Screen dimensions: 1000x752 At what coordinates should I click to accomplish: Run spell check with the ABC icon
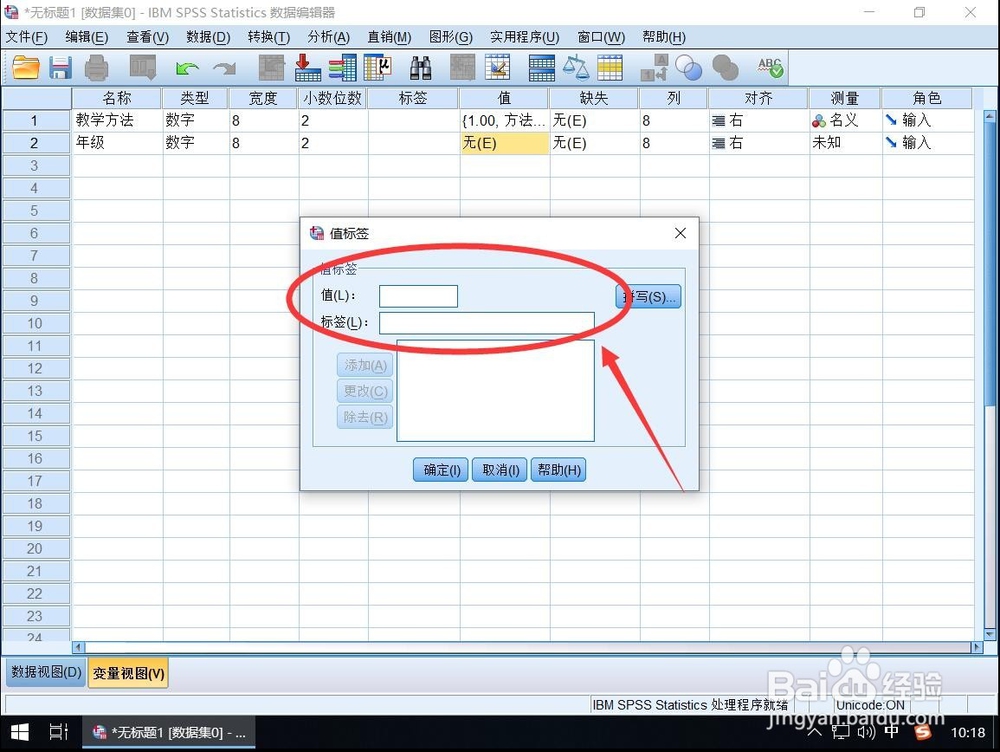pyautogui.click(x=770, y=68)
